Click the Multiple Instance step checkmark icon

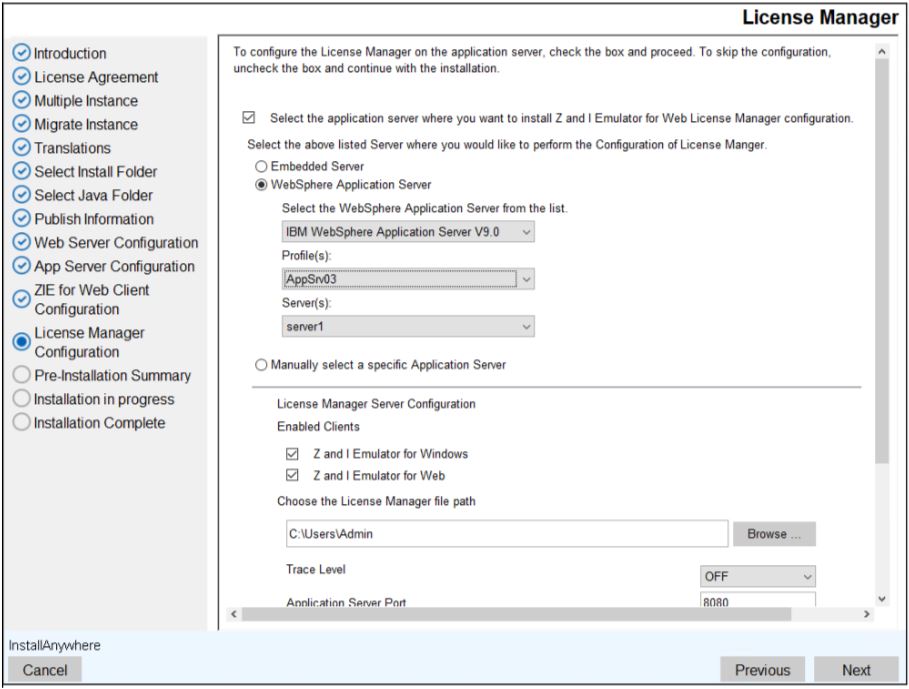coord(21,100)
